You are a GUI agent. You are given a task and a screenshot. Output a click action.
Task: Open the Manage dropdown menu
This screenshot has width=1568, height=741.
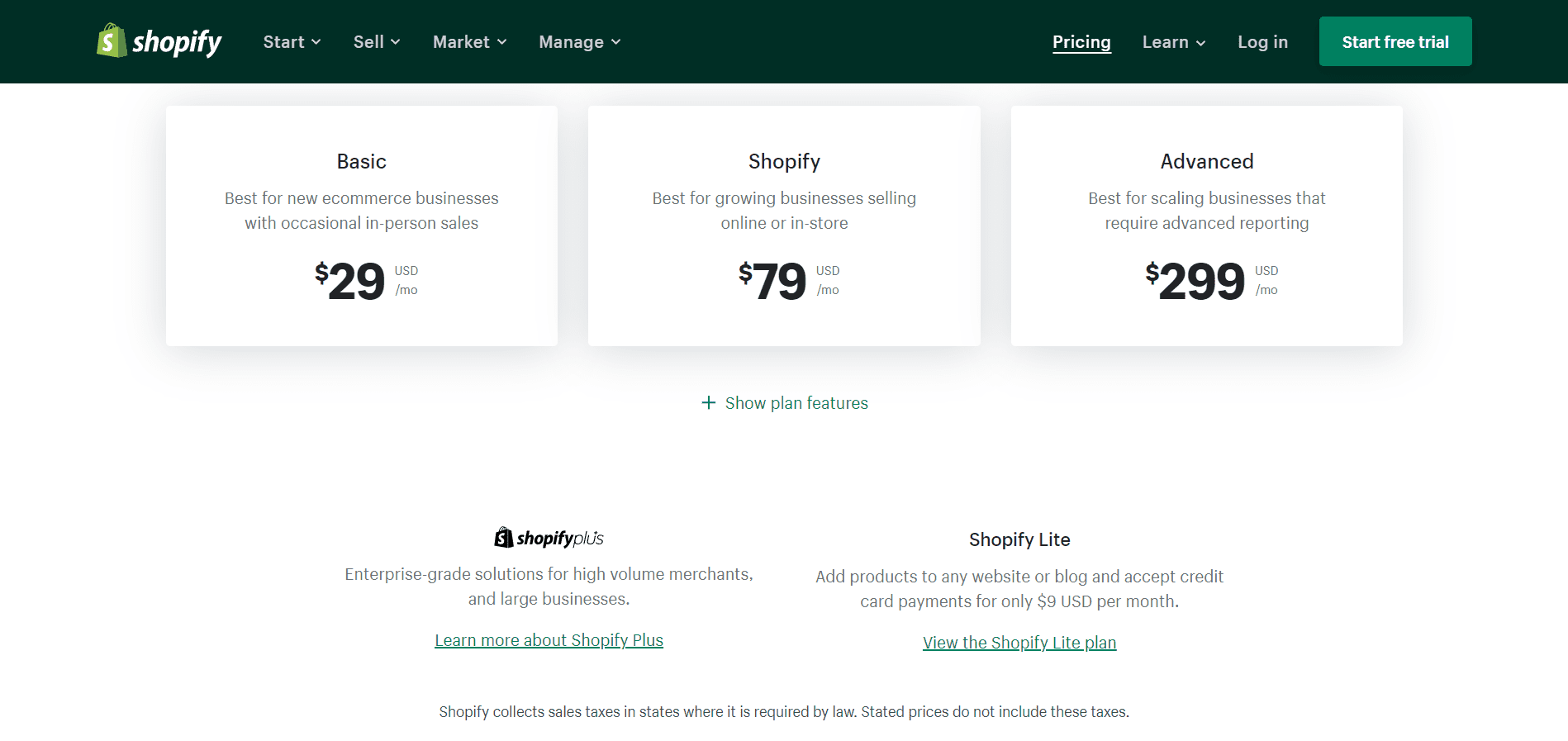point(579,42)
